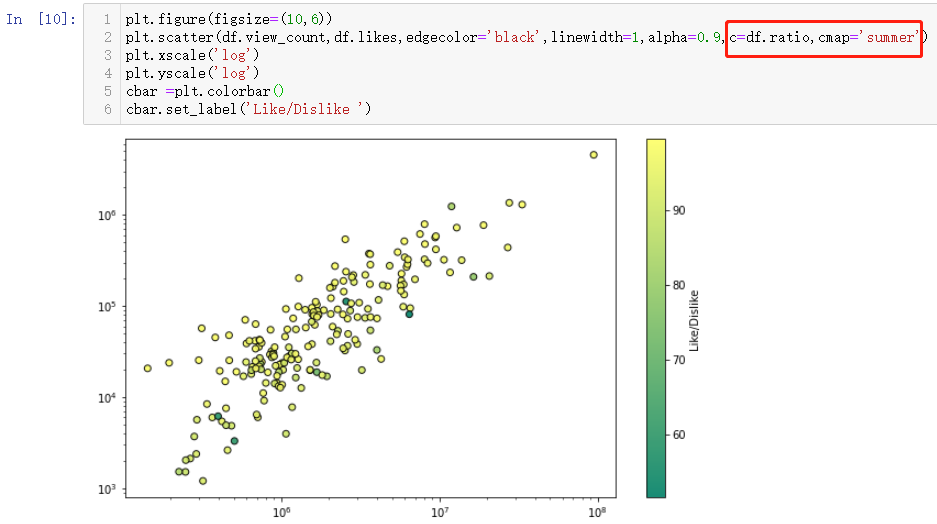Screen dimensions: 937x524
Task: Click the colorbar tick label 70
Action: pos(679,360)
